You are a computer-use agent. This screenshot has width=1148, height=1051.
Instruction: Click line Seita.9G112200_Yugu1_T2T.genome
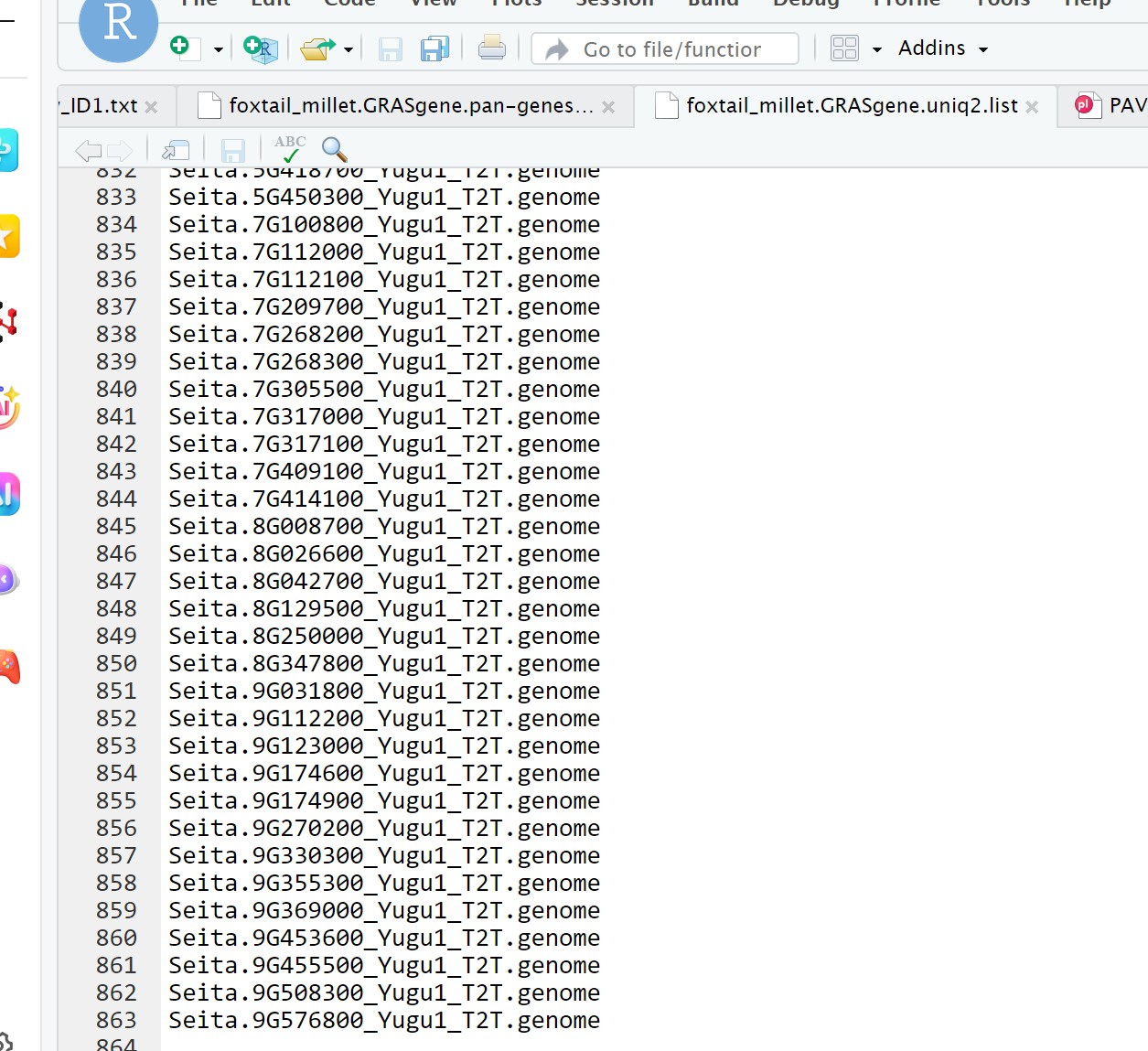[384, 719]
